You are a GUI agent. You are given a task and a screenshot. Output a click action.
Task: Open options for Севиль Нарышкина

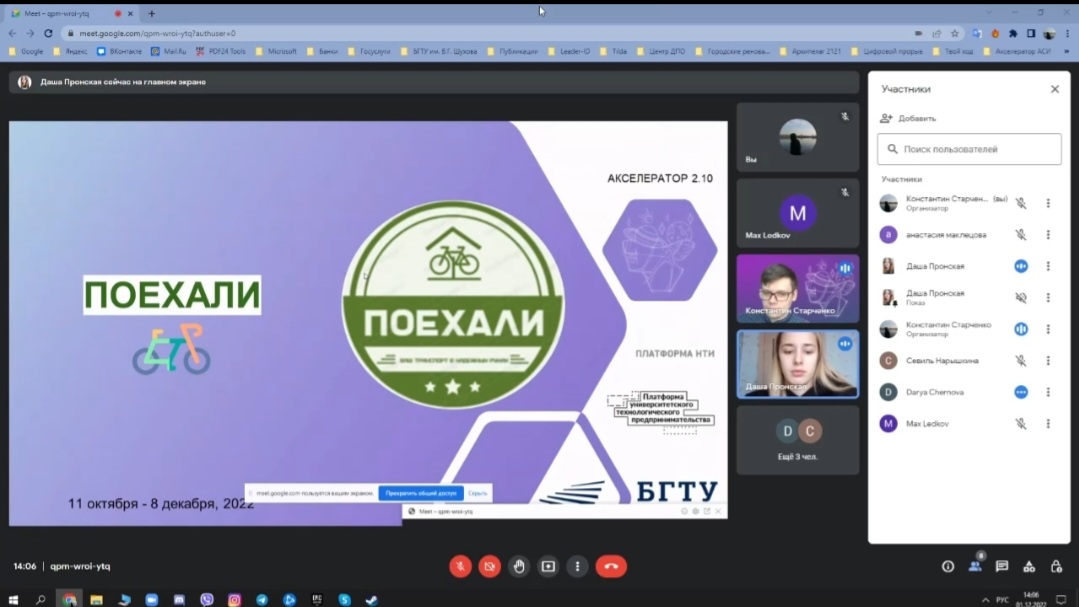tap(1048, 361)
